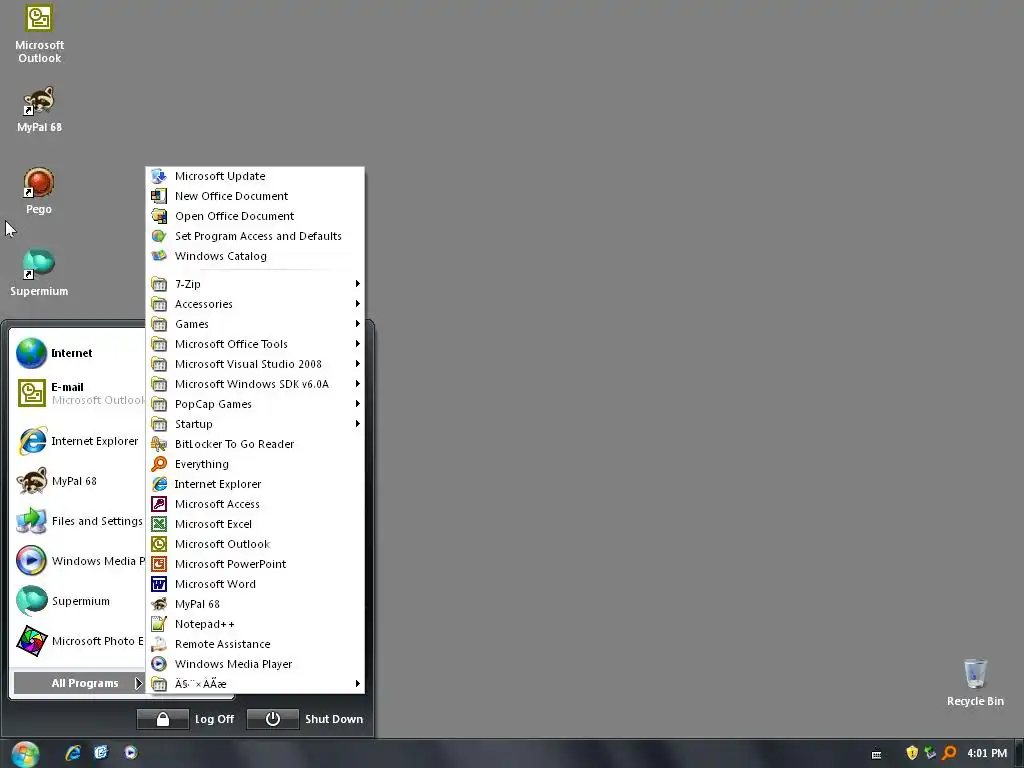Image resolution: width=1024 pixels, height=768 pixels.
Task: Select Internet in pinned start menu
Action: point(78,353)
